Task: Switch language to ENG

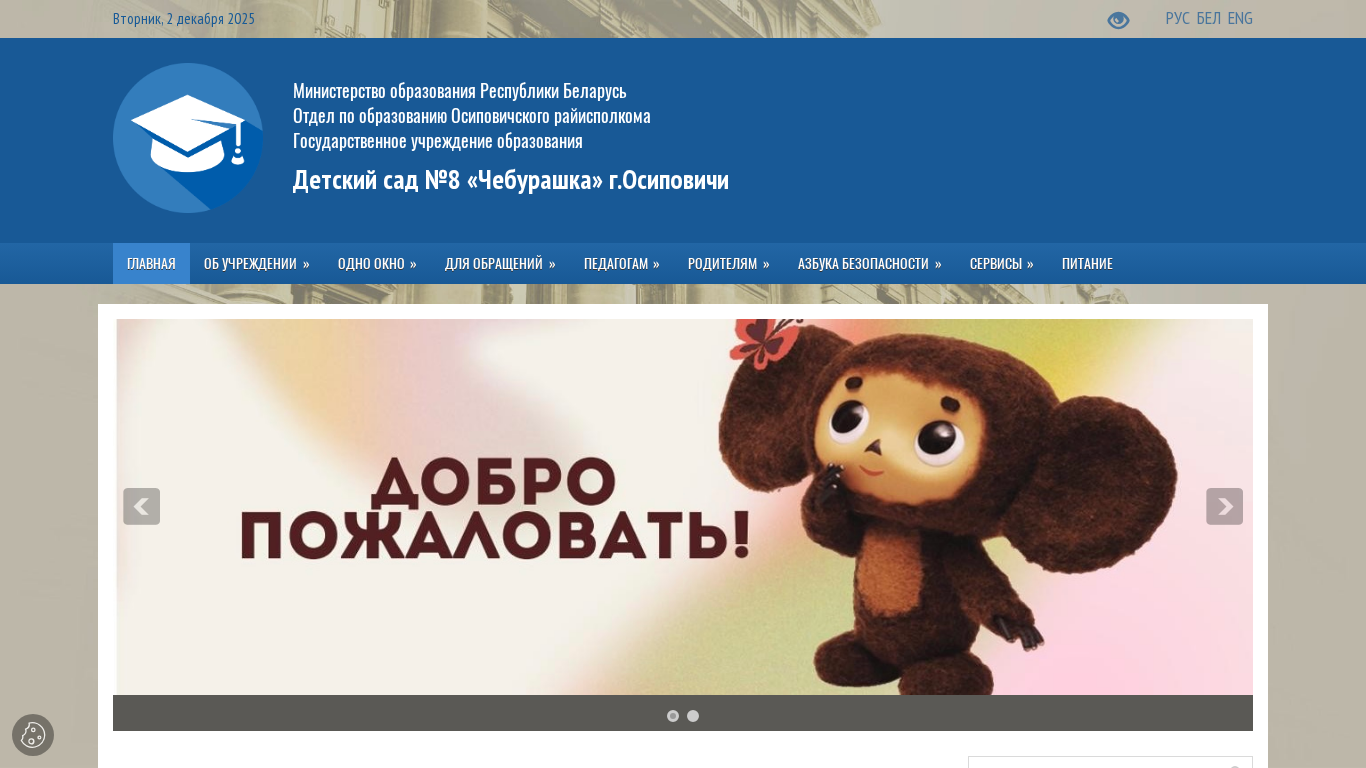Action: [1240, 19]
